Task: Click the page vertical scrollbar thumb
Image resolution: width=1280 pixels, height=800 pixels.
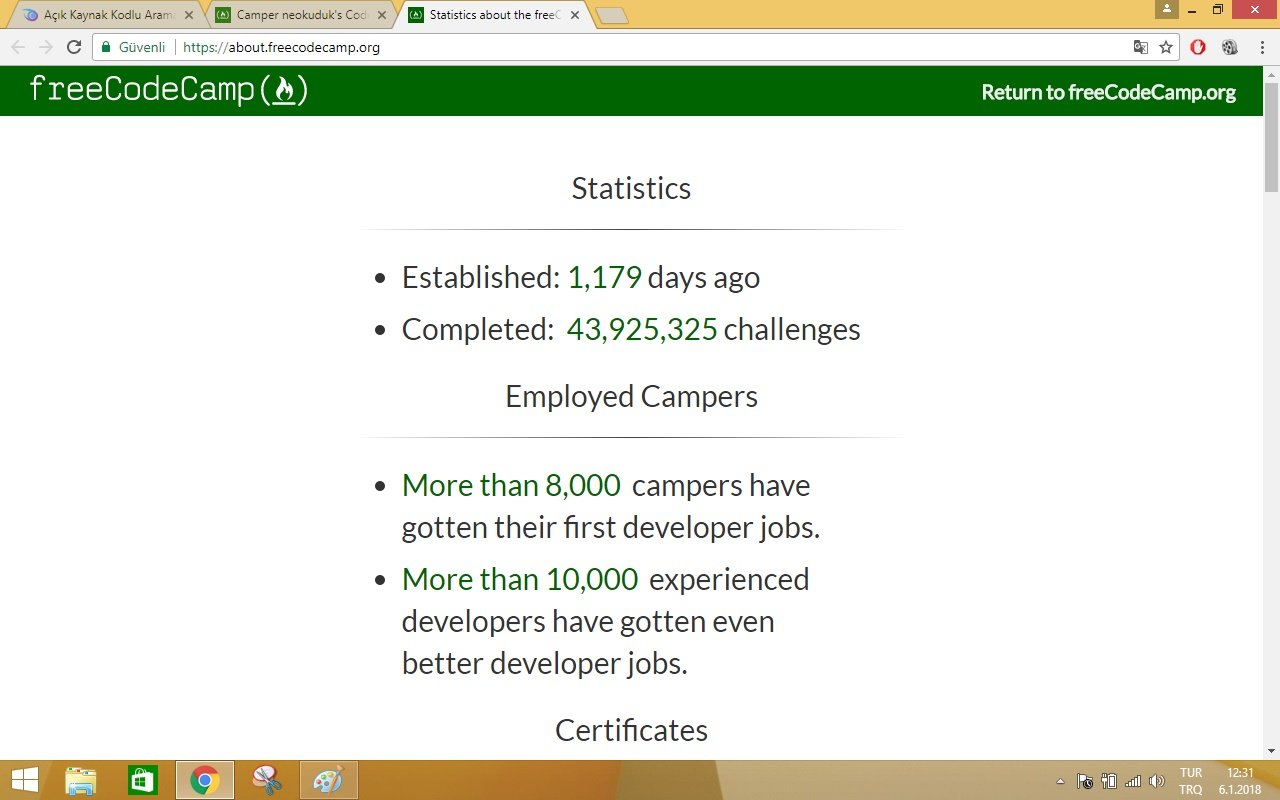Action: click(1271, 137)
